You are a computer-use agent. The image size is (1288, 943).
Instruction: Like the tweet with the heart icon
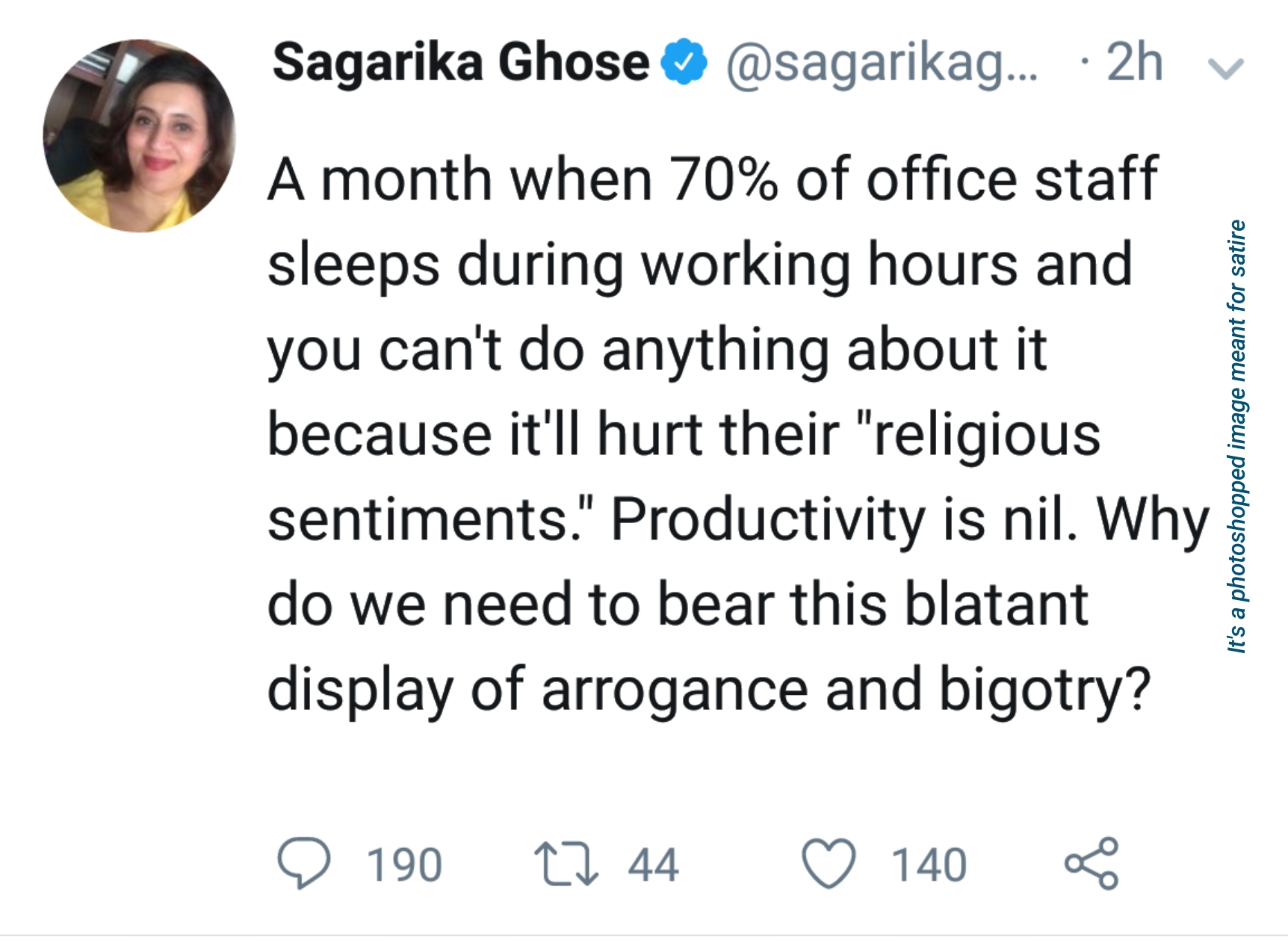[x=829, y=864]
